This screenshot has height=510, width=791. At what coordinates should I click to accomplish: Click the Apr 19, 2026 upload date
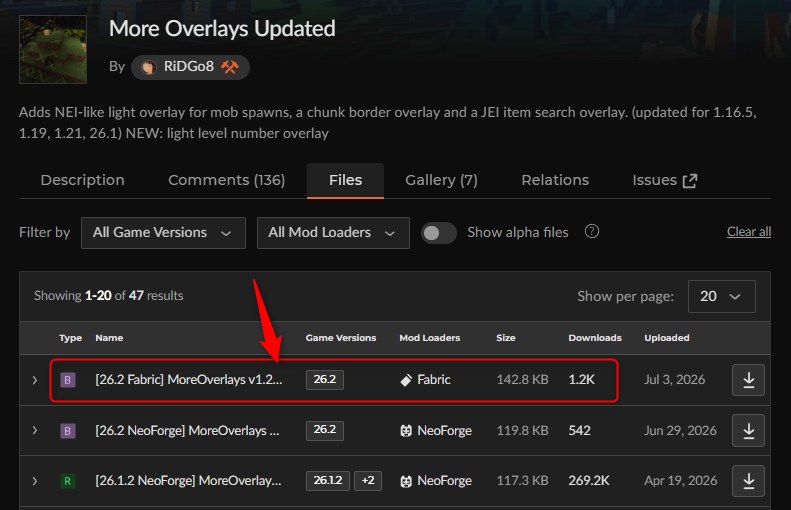coord(681,481)
